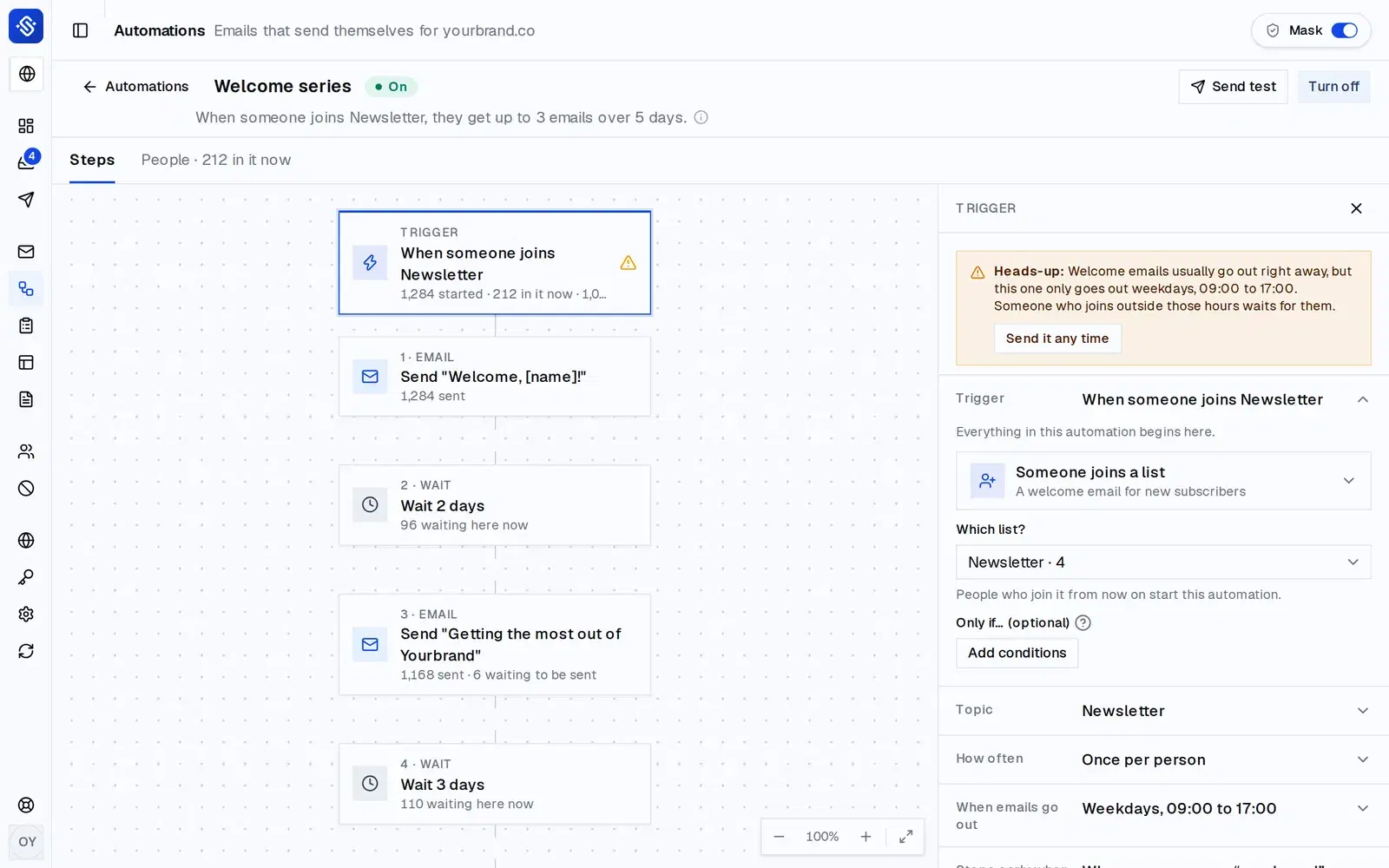Click the Add conditions button
Screen dimensions: 1389x868
pos(1017,653)
